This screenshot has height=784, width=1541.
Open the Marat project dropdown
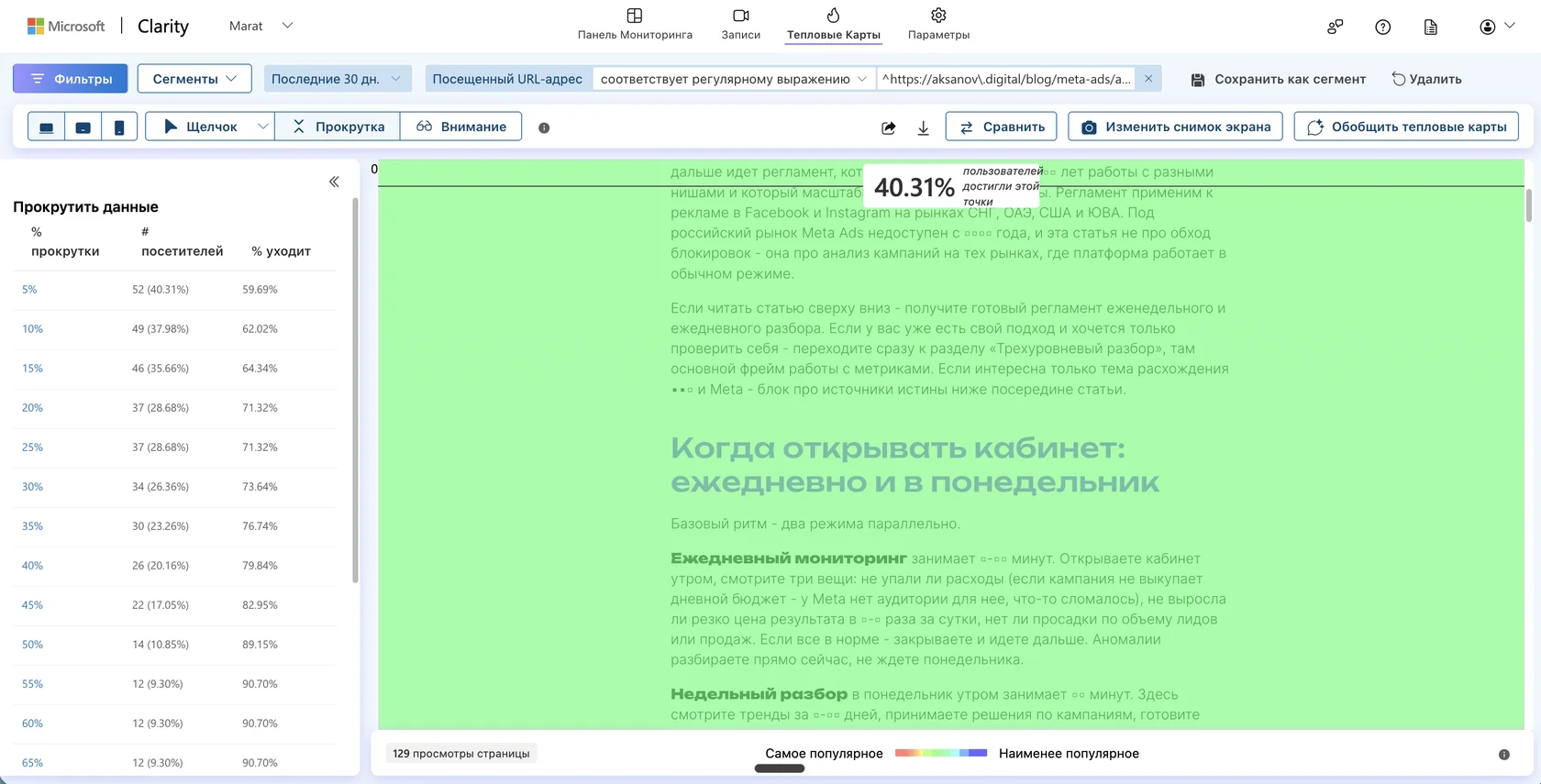click(261, 26)
